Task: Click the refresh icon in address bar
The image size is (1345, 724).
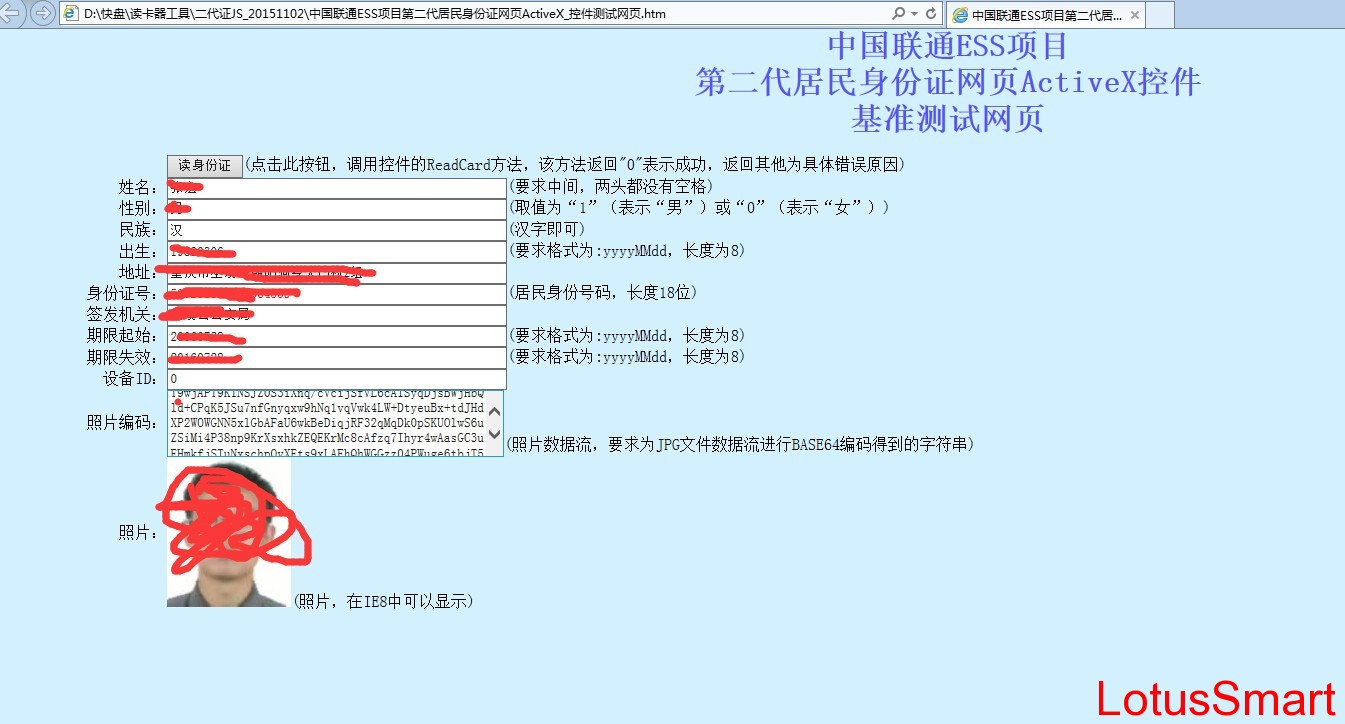Action: point(931,14)
